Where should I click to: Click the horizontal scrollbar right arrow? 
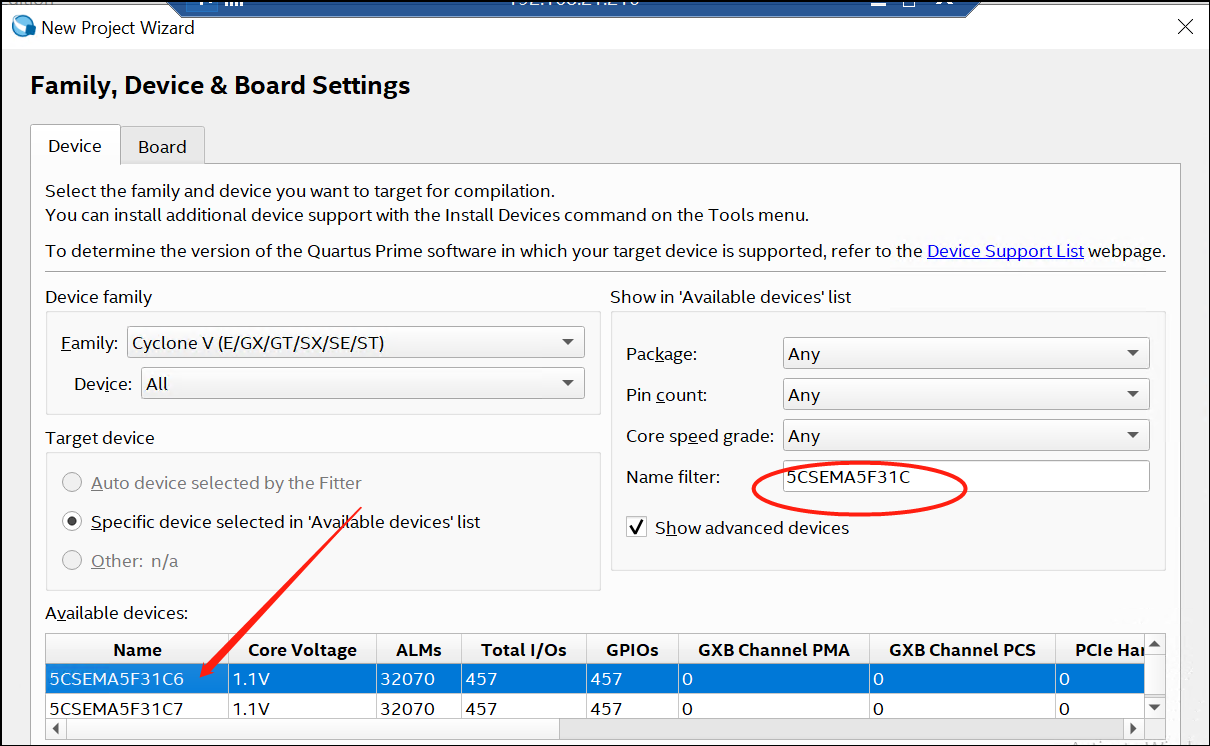coord(1133,729)
